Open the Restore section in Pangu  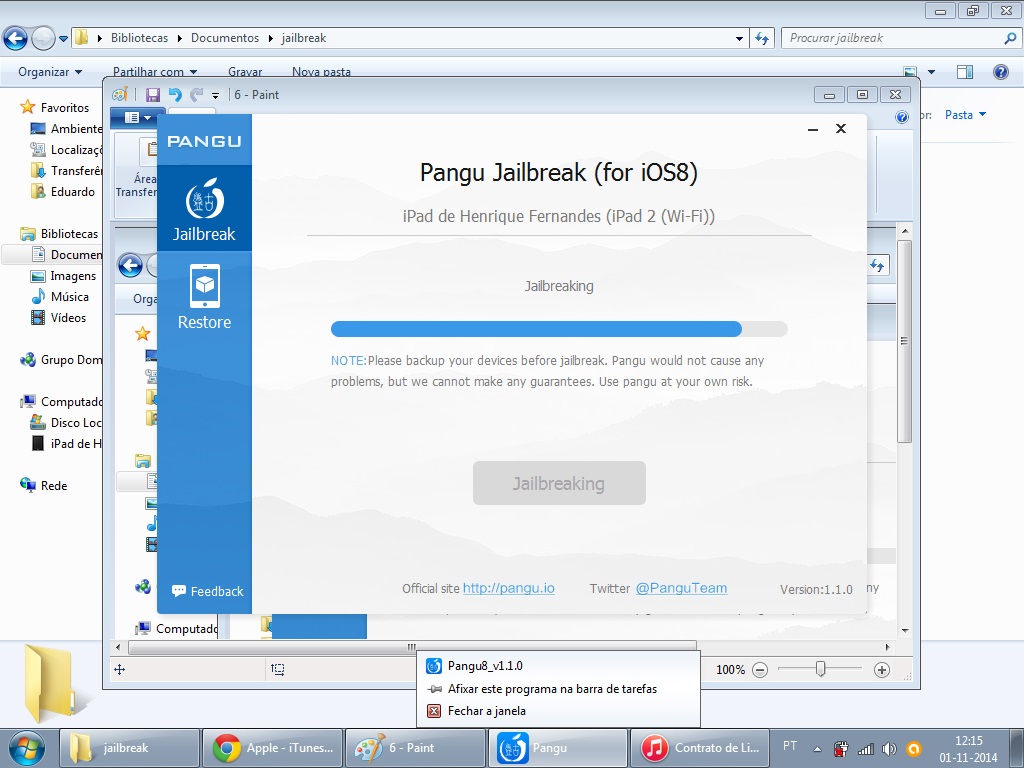[204, 297]
